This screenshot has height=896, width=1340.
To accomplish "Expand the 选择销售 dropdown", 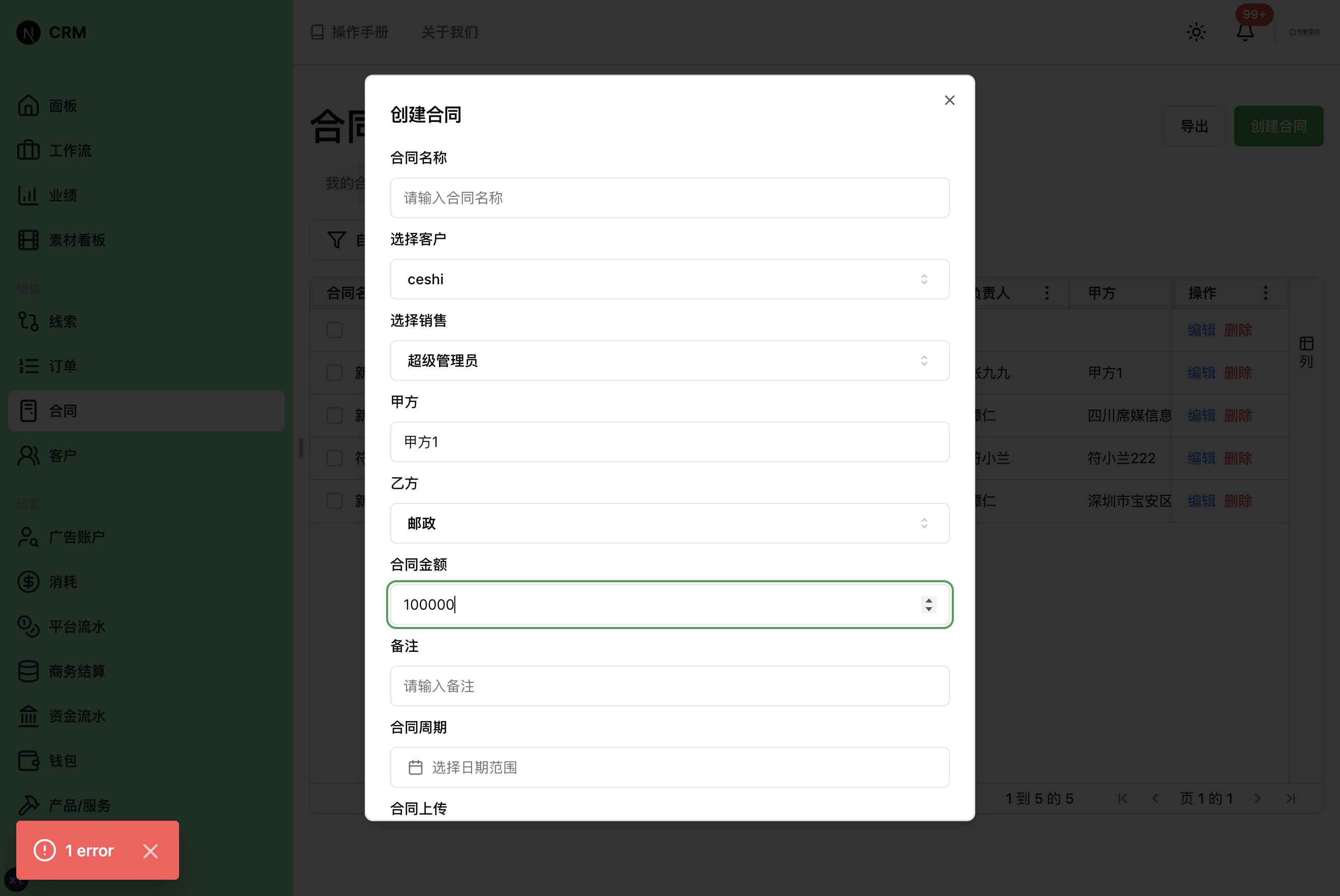I will (x=669, y=361).
